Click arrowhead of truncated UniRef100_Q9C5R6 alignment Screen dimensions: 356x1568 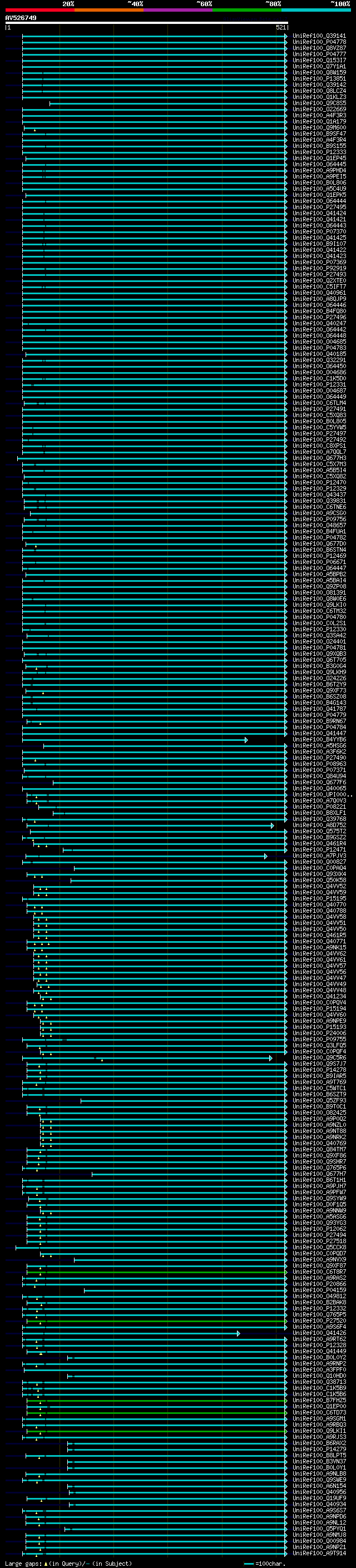click(271, 1058)
